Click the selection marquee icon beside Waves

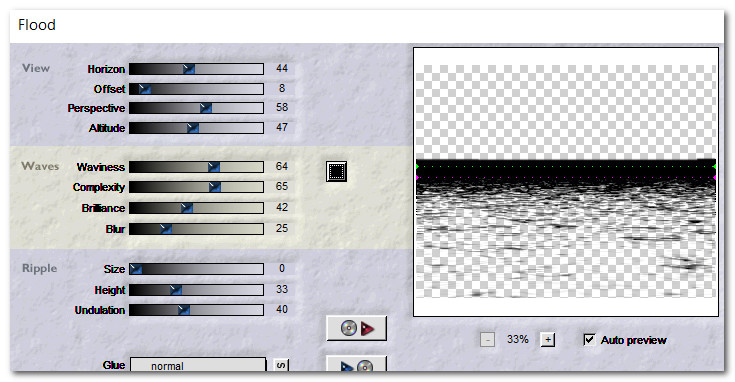pyautogui.click(x=337, y=171)
